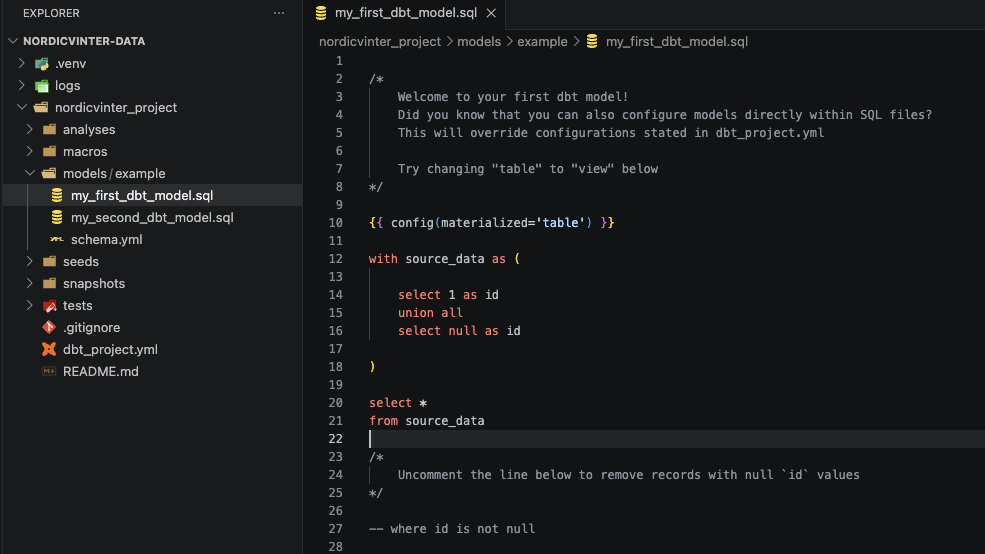Expand the analyses folder chevron
This screenshot has width=985, height=554.
30,129
